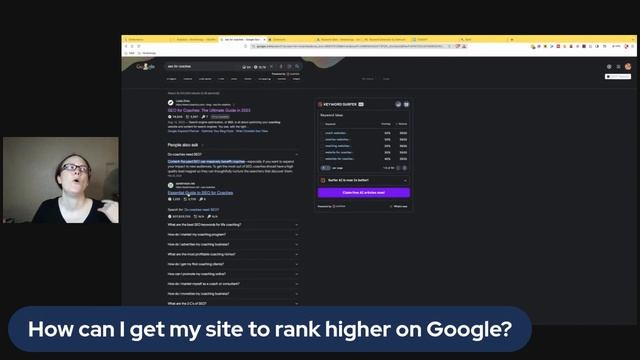Open a new browser tab with plus icon
This screenshot has height=360, width=640.
[x=512, y=40]
